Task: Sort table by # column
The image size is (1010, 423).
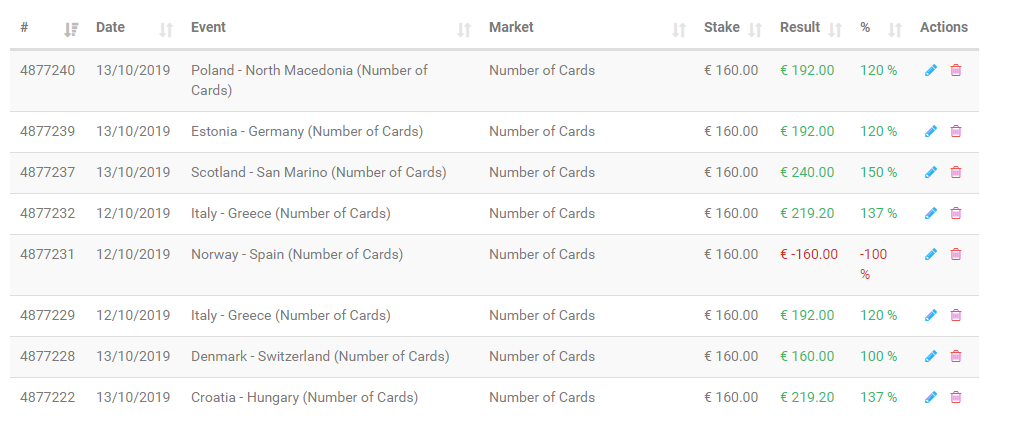Action: coord(70,30)
